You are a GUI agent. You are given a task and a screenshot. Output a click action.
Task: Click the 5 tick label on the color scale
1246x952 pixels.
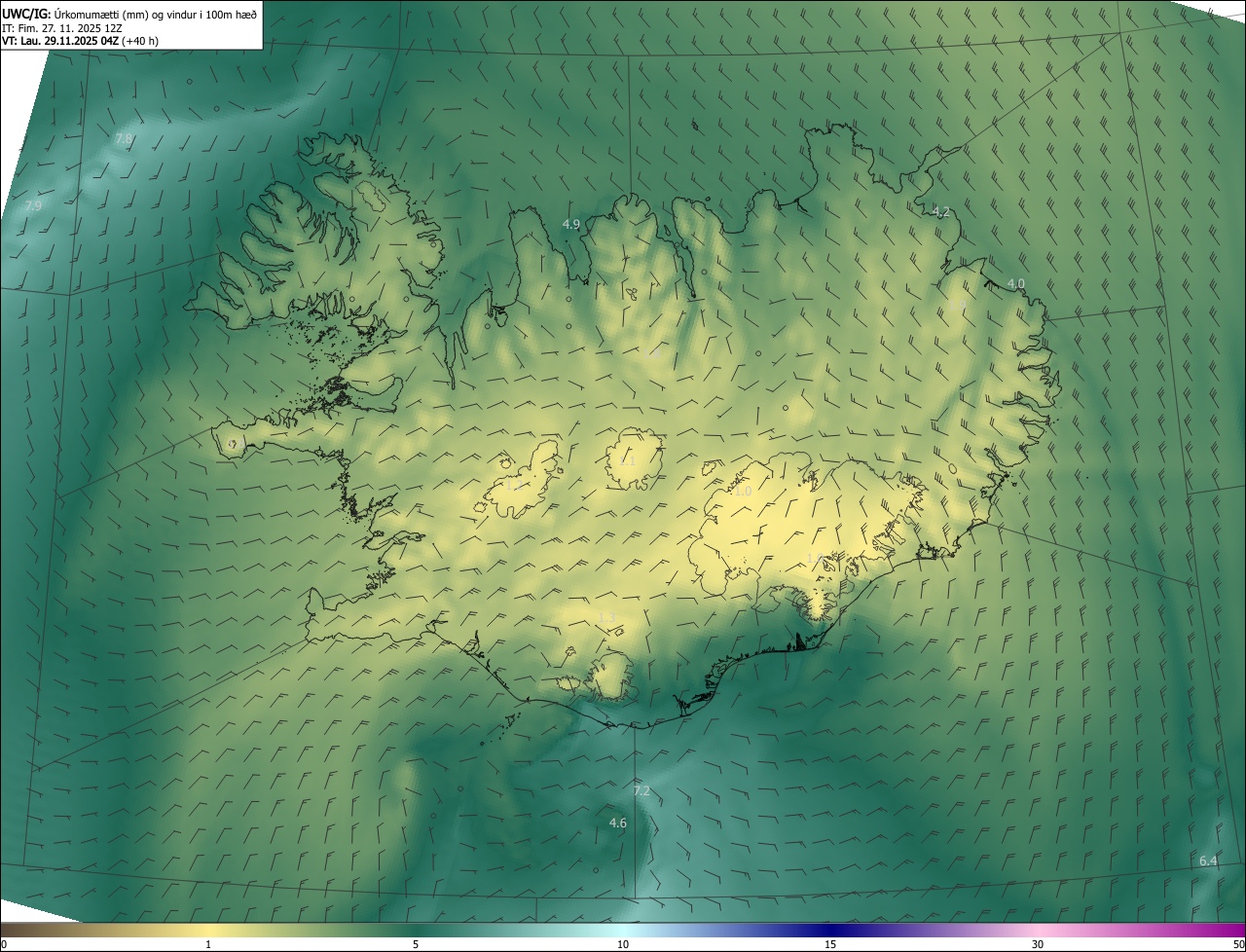tap(416, 944)
